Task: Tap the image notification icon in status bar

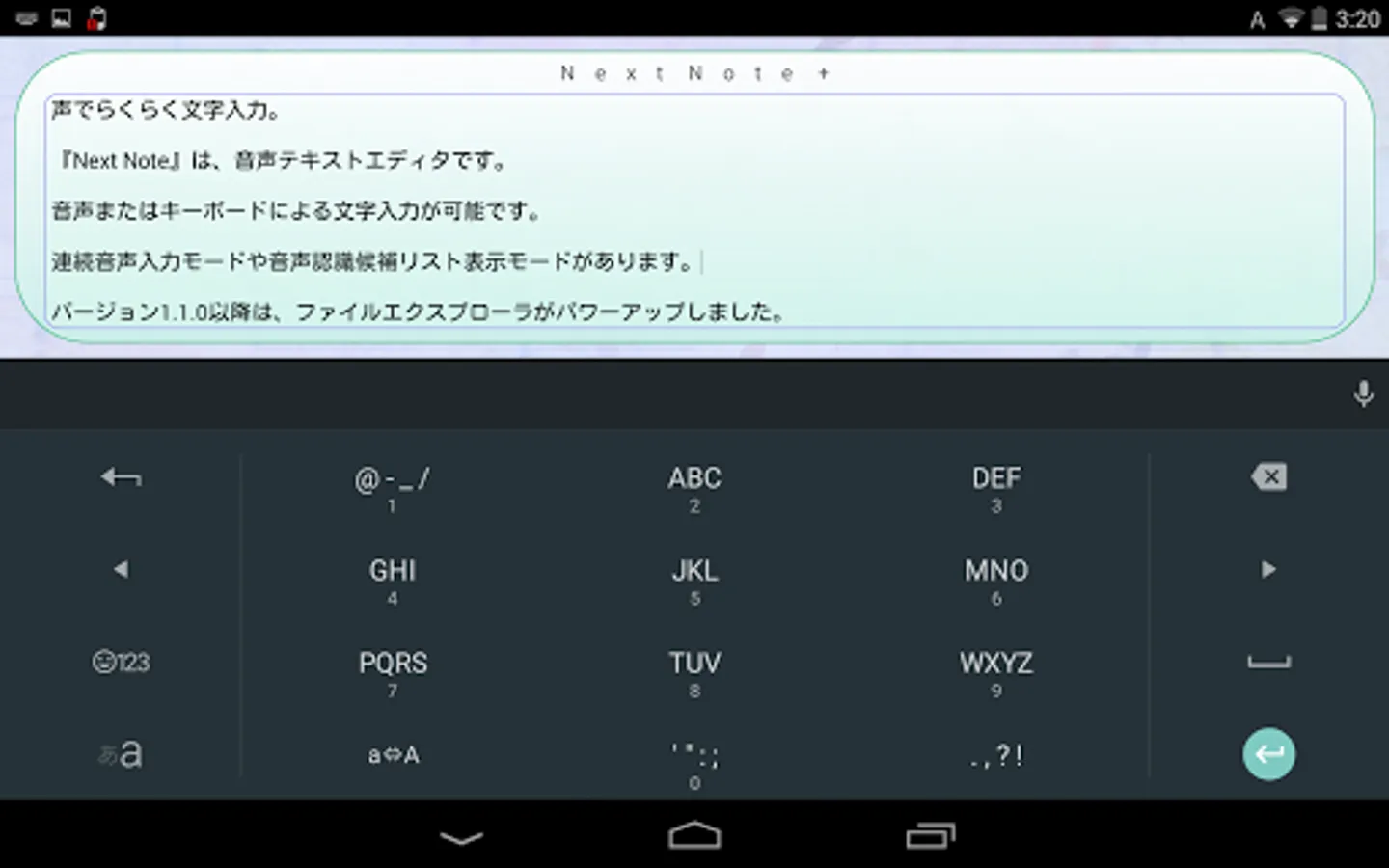Action: (62, 18)
